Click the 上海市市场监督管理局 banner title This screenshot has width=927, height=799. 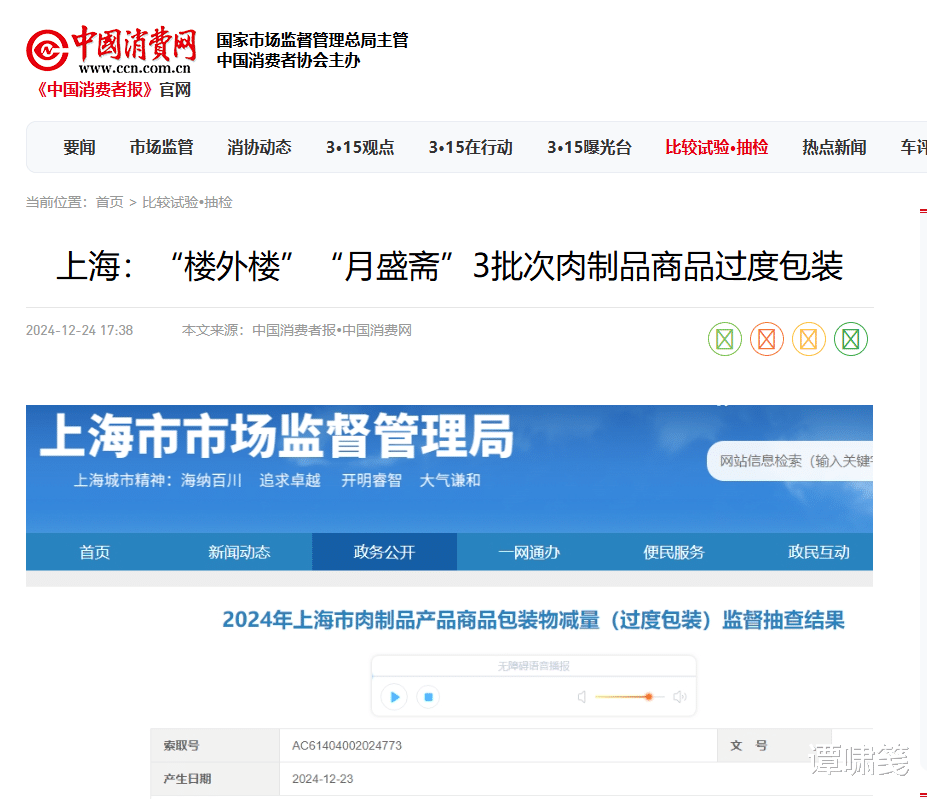pos(277,436)
